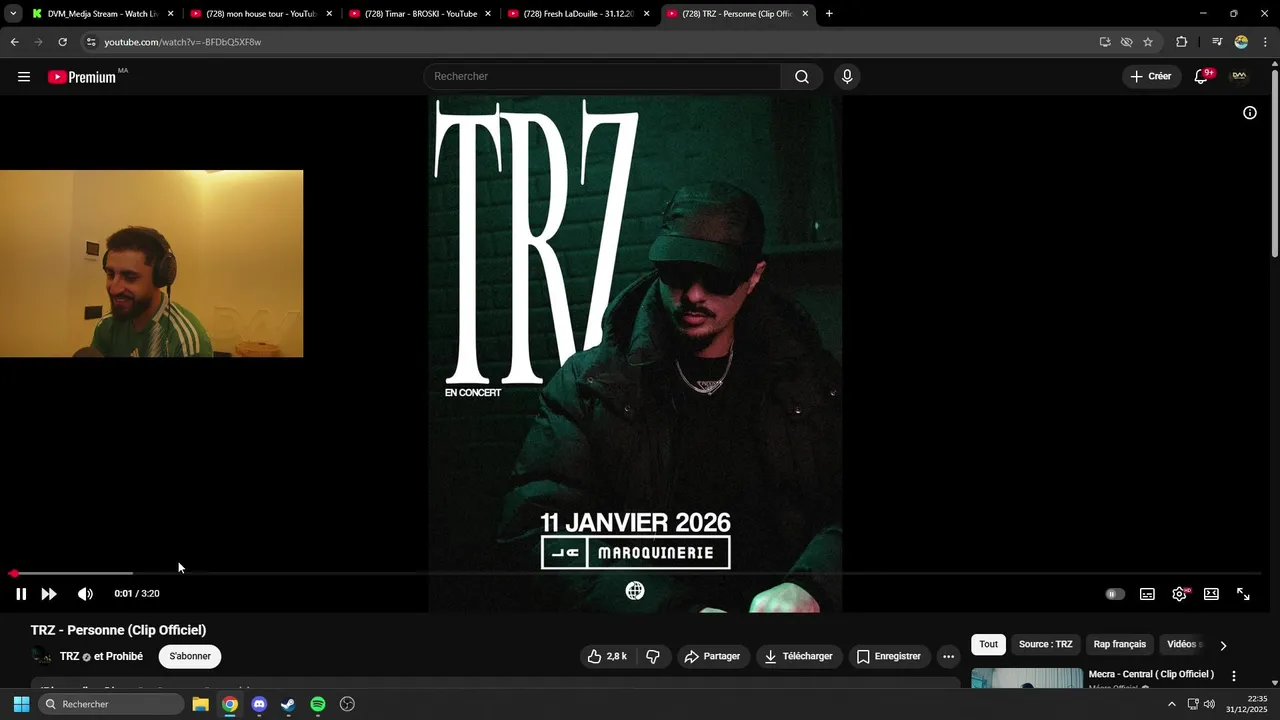Install app icon in address bar
This screenshot has width=1280, height=720.
tap(1105, 42)
